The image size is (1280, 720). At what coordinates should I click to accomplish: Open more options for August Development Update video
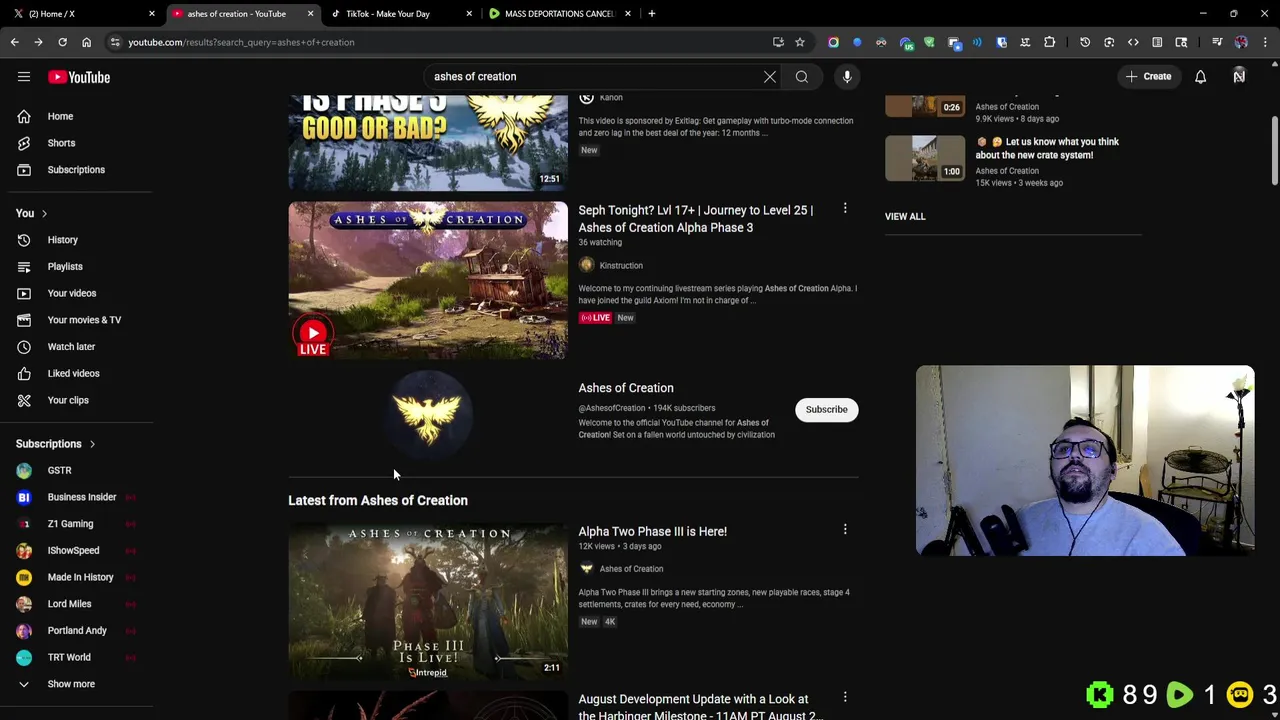pos(845,697)
